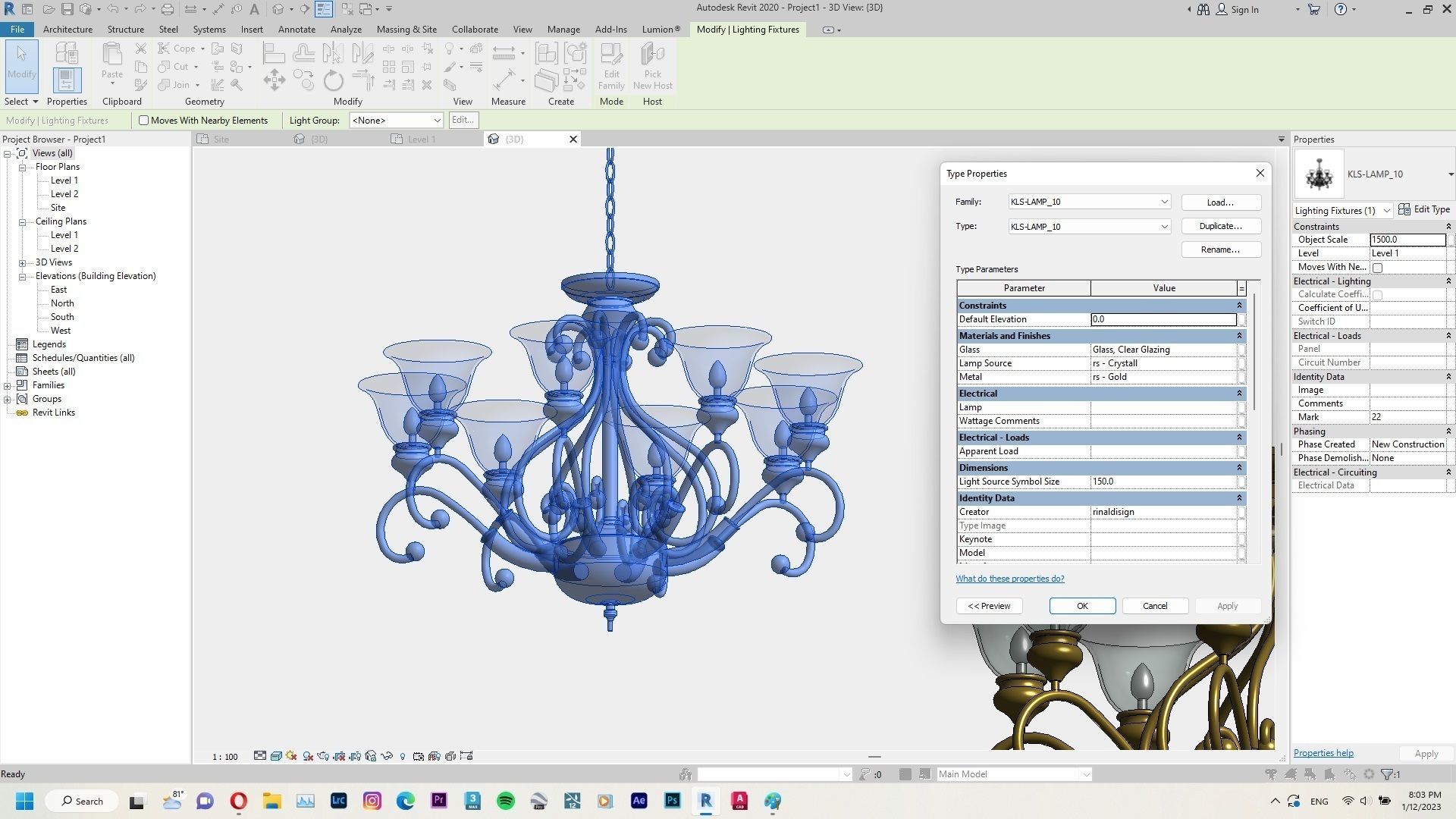
Task: Open the Render dialog via teapot icon
Action: coord(323,756)
